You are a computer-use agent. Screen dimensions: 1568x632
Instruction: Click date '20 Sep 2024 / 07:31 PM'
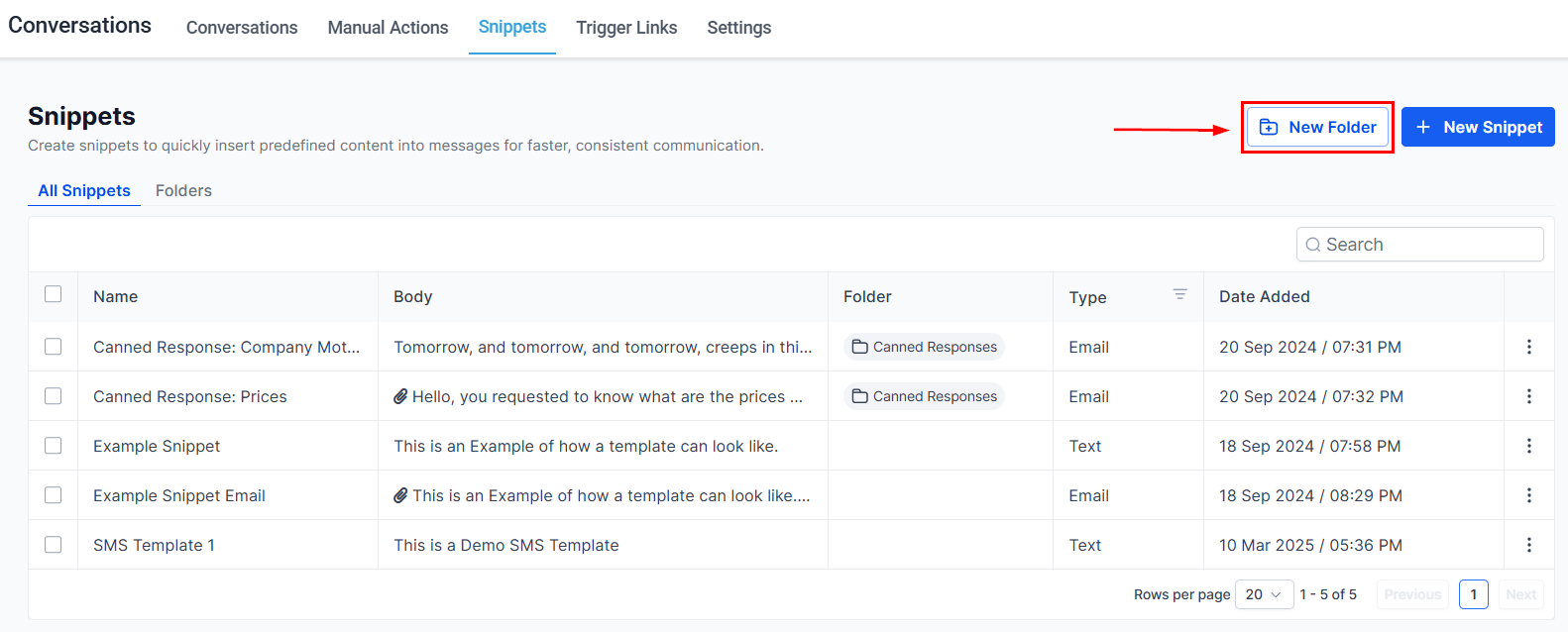click(1310, 347)
